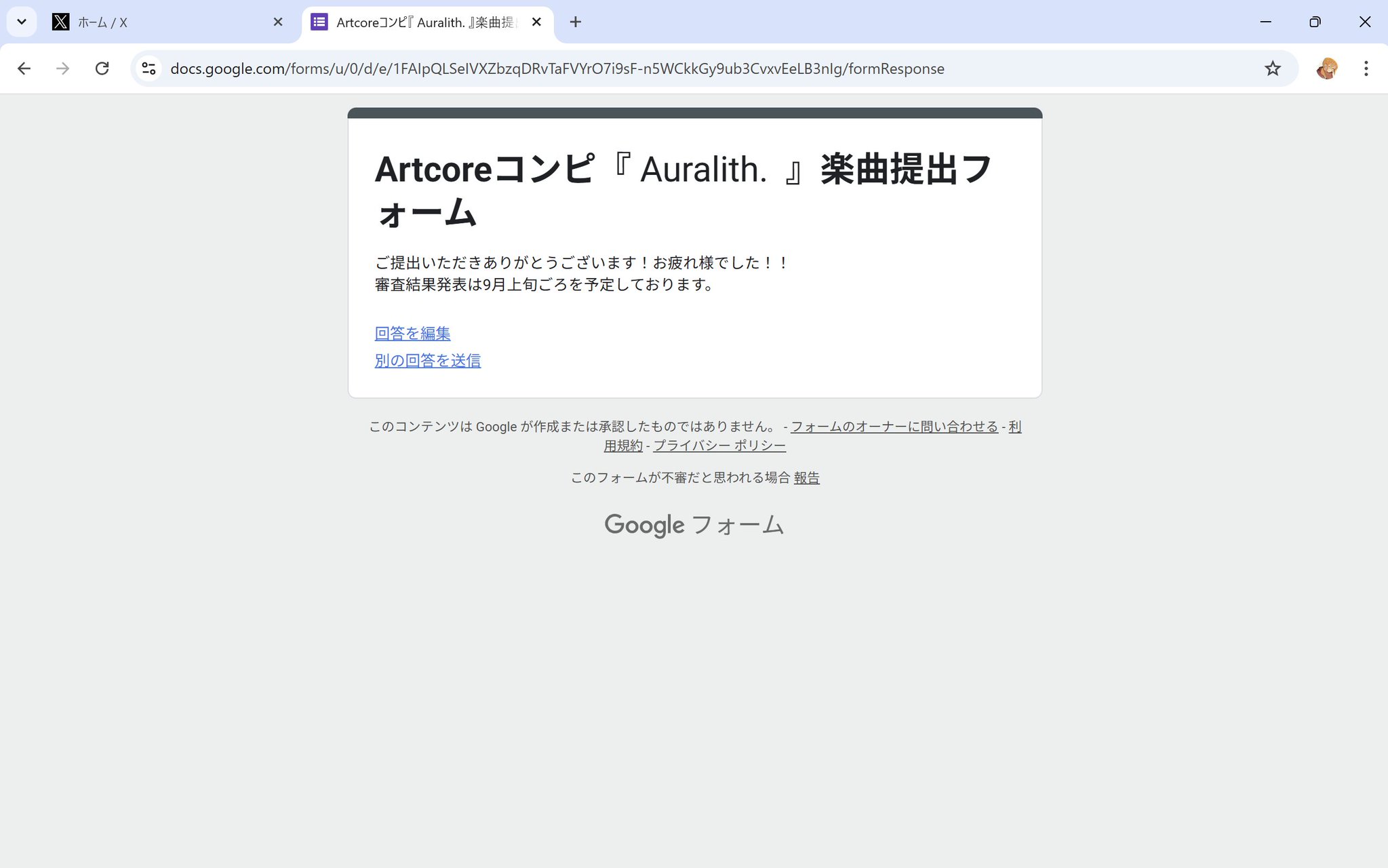This screenshot has height=868, width=1388.
Task: Click the Google Forms favicon on tab
Action: 319,22
